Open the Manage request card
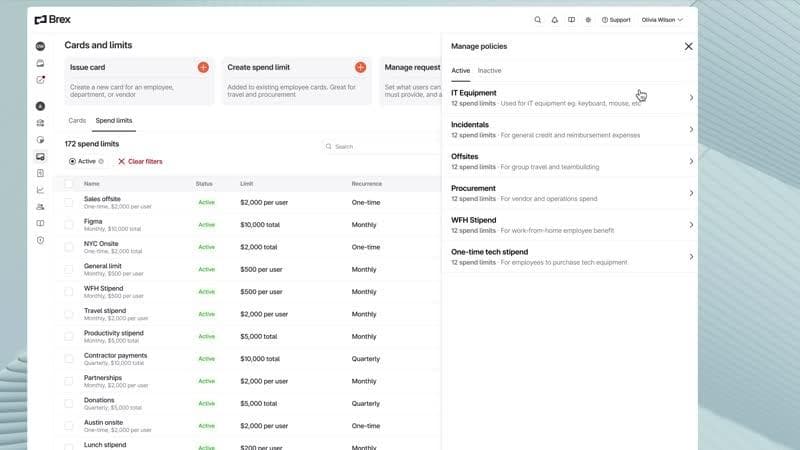The height and width of the screenshot is (450, 800). [411, 81]
